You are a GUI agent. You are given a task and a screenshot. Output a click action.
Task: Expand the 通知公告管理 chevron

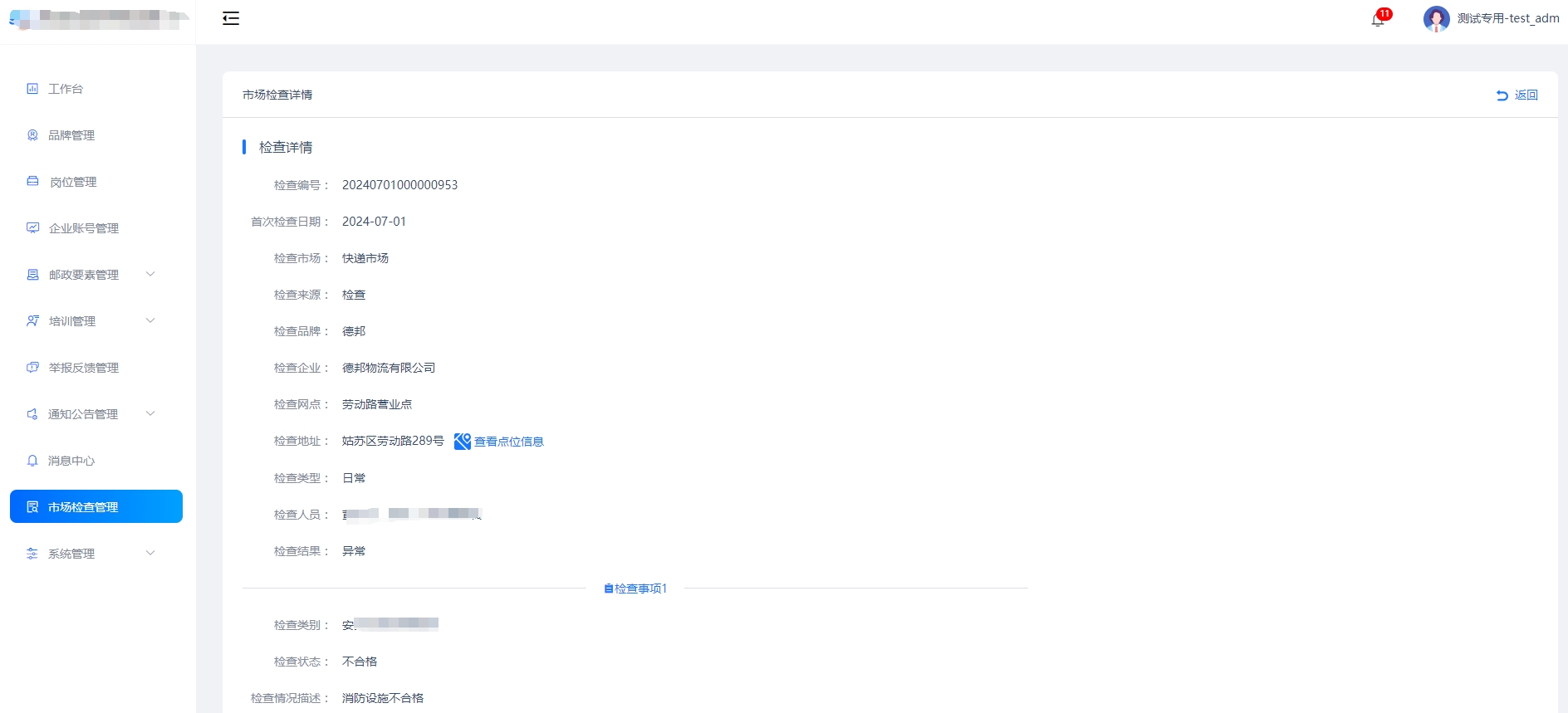(x=150, y=413)
